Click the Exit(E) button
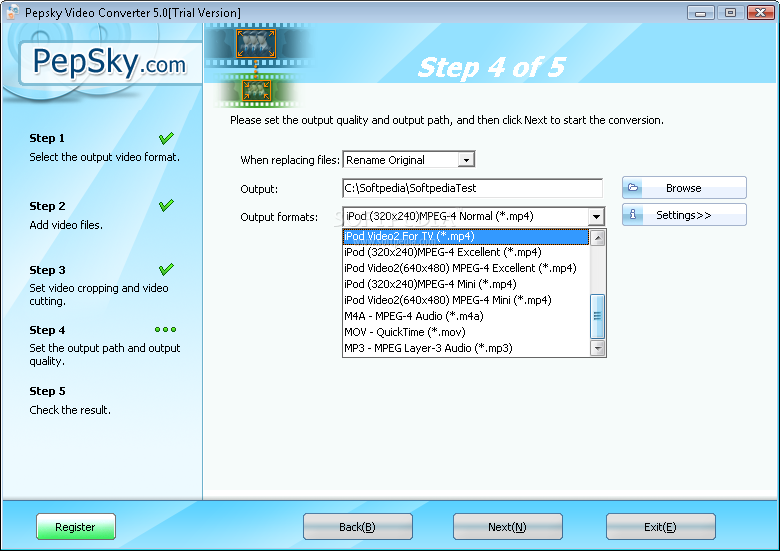Image resolution: width=780 pixels, height=551 pixels. coord(661,527)
